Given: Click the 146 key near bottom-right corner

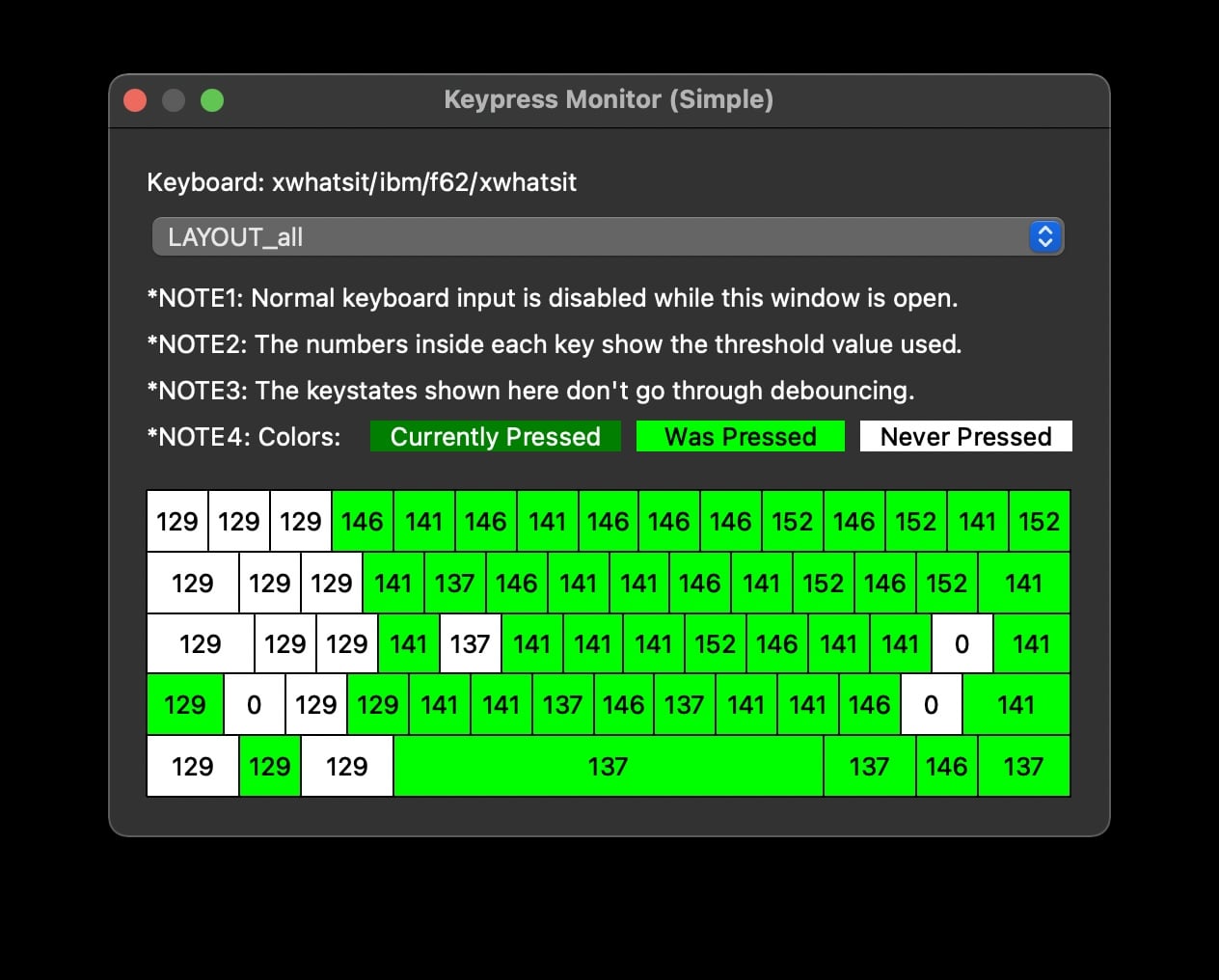Looking at the screenshot, I should click(947, 766).
